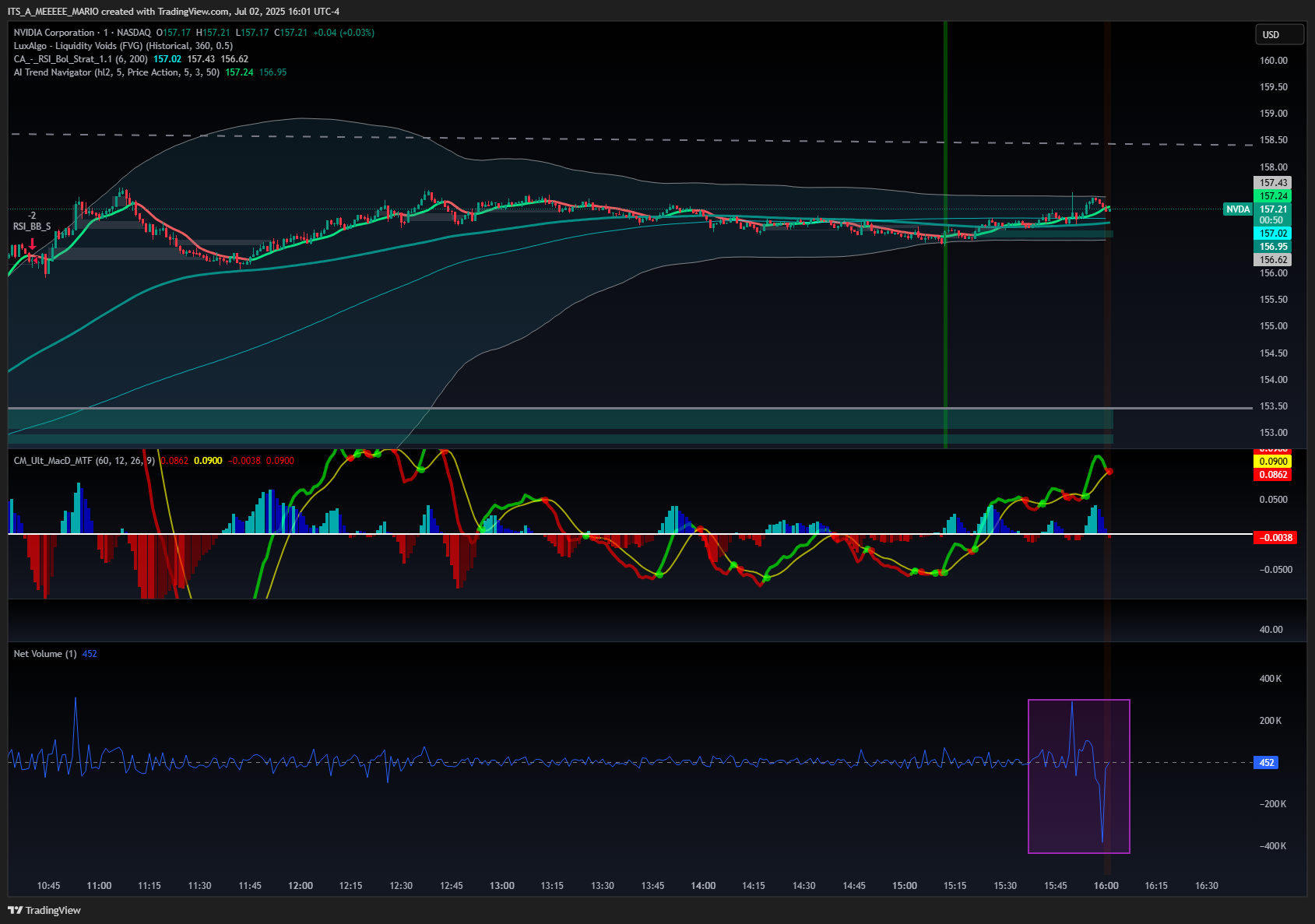Click the 400K Net Volume axis label
The width and height of the screenshot is (1315, 924).
[1271, 679]
